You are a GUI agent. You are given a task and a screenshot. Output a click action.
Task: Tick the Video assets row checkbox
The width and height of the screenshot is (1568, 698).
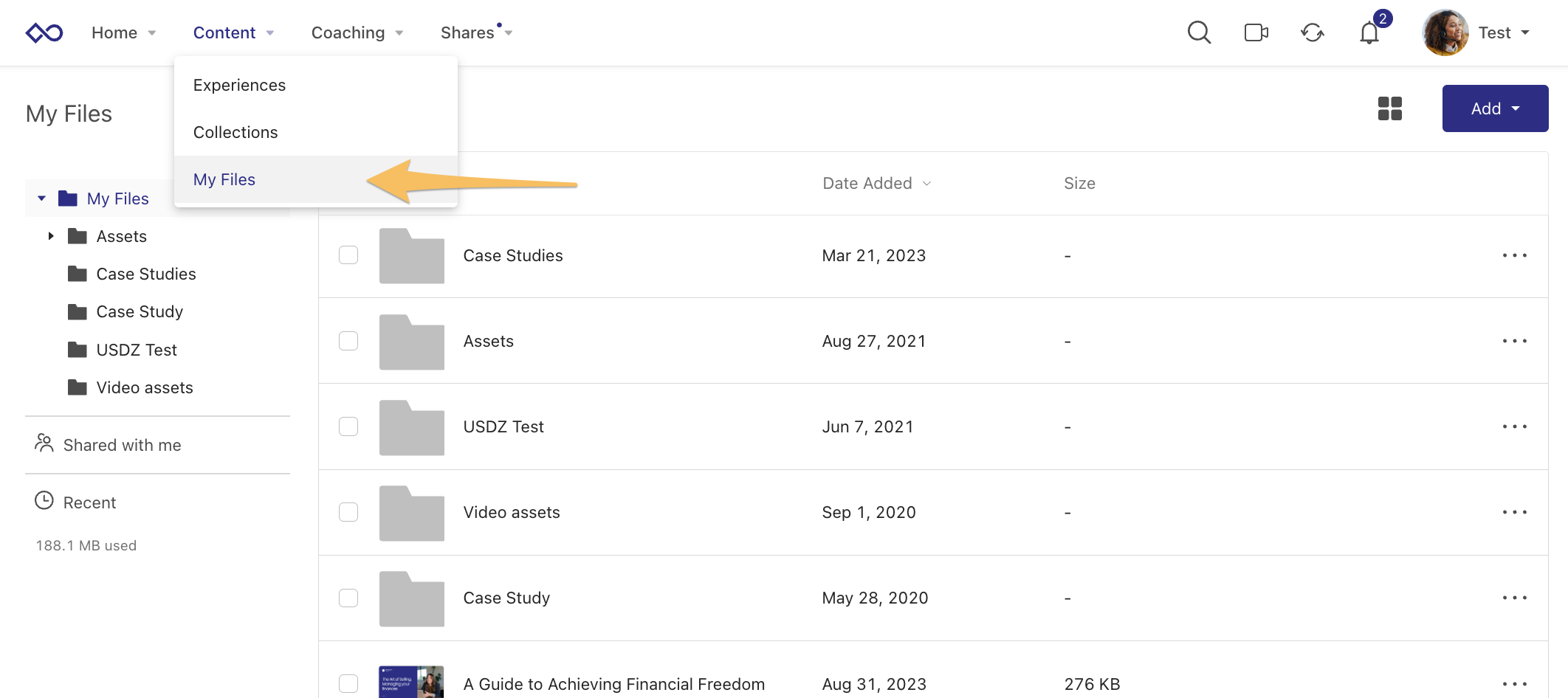(x=348, y=512)
